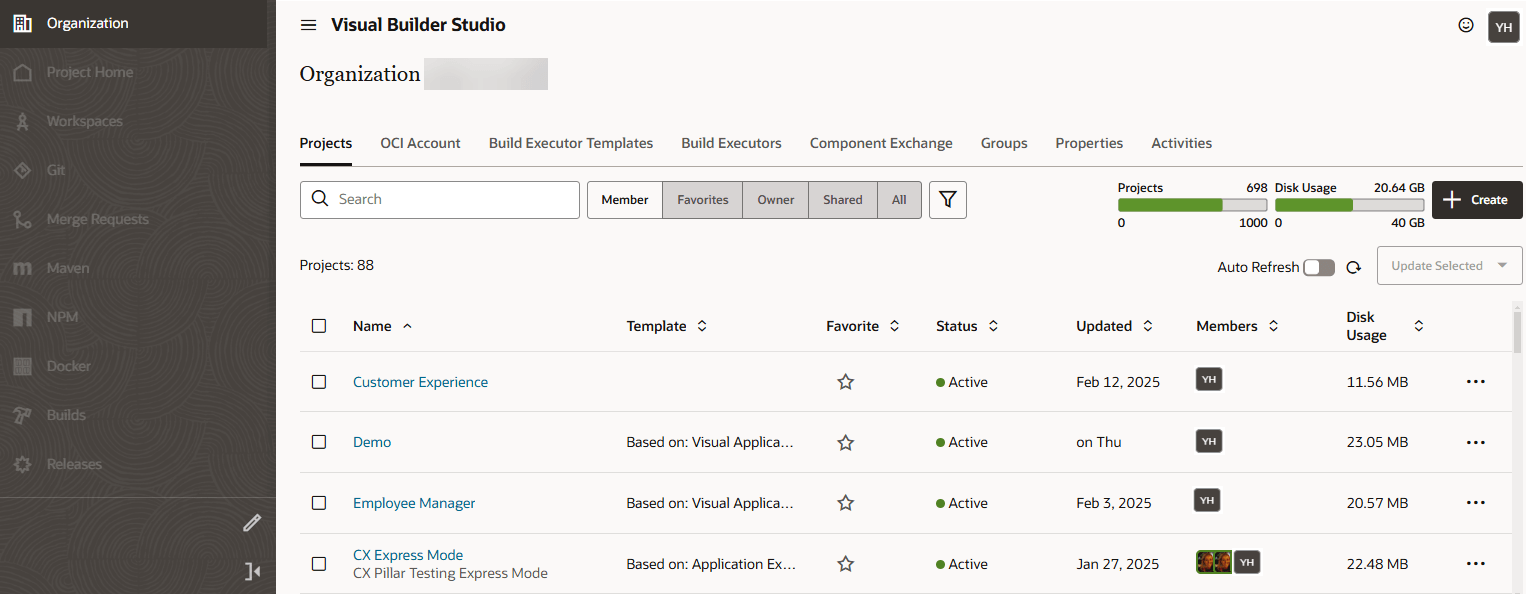Star the Customer Experience project as favorite
The width and height of the screenshot is (1526, 594).
point(845,382)
